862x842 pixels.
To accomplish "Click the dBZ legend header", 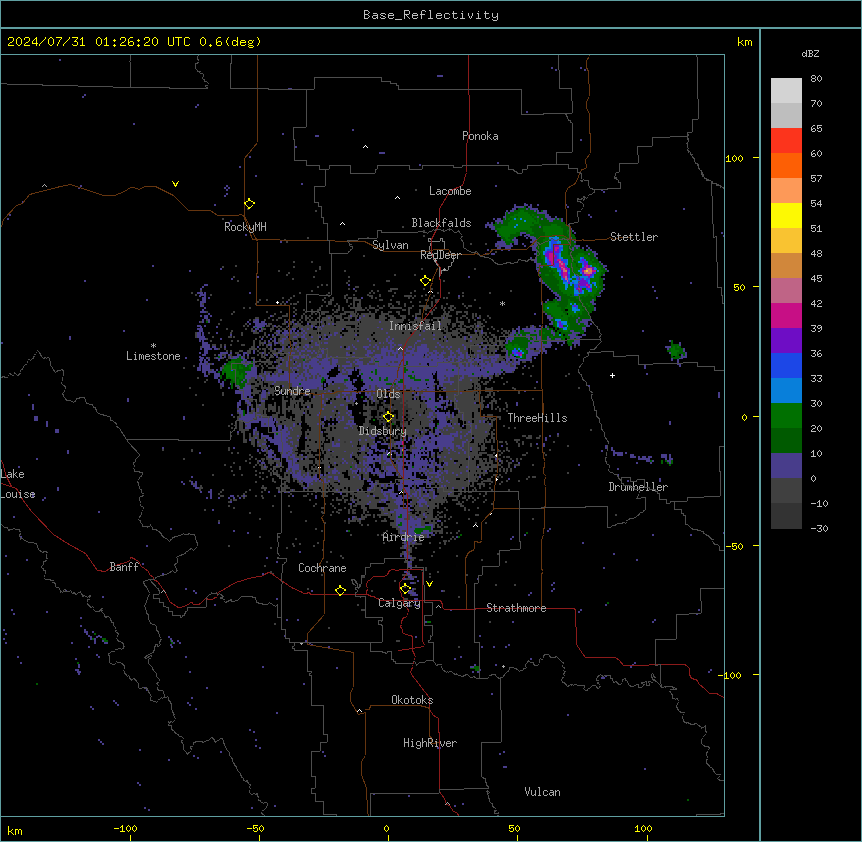I will [x=810, y=54].
